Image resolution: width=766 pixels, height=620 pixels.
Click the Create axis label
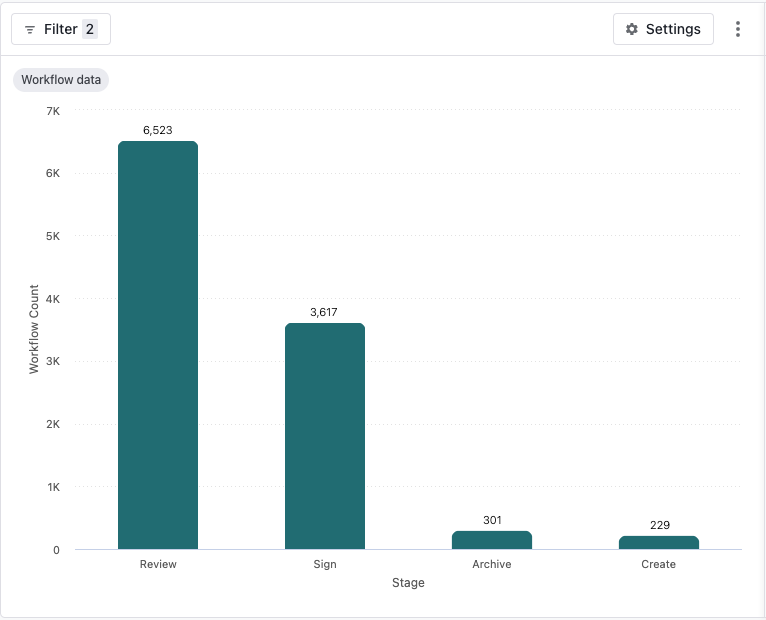[x=659, y=564]
